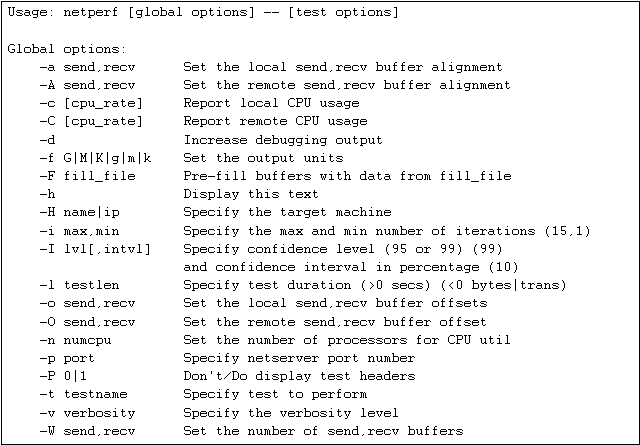Click the -c [cpu_rate] option
The width and height of the screenshot is (640, 445).
click(91, 103)
